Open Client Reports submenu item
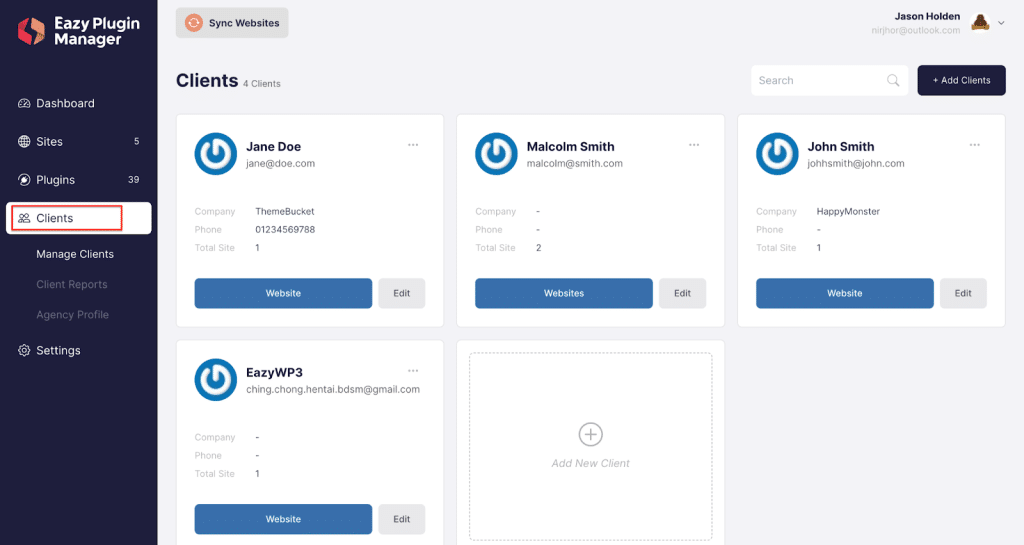 pos(72,285)
